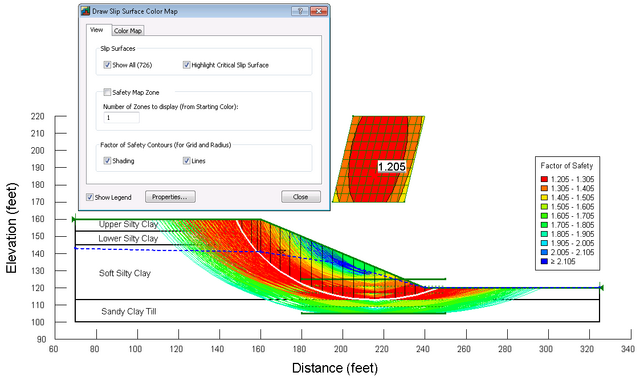
Task: Click the Draw Slip Surface Color Map title
Action: [135, 11]
